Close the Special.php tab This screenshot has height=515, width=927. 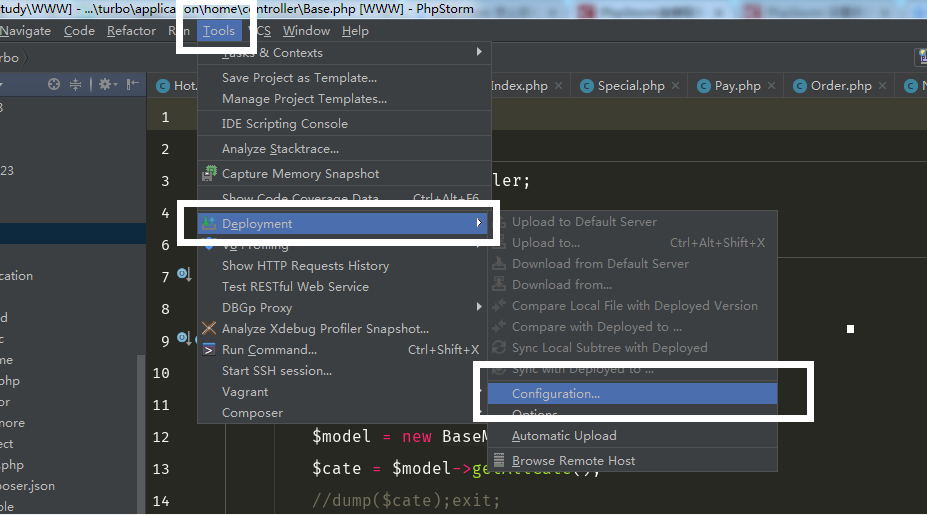[675, 86]
